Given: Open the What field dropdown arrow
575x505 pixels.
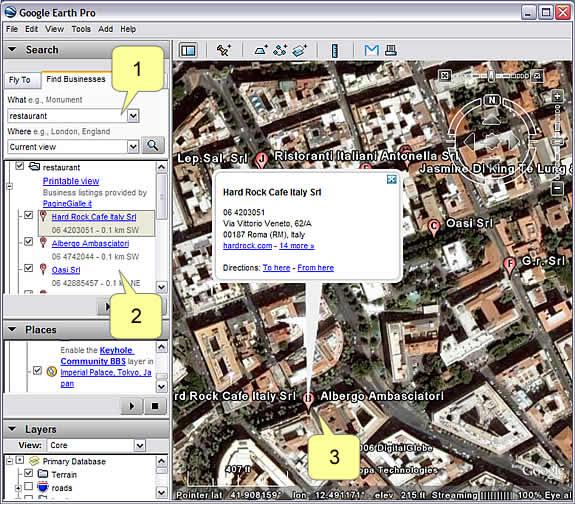Looking at the screenshot, I should [133, 116].
